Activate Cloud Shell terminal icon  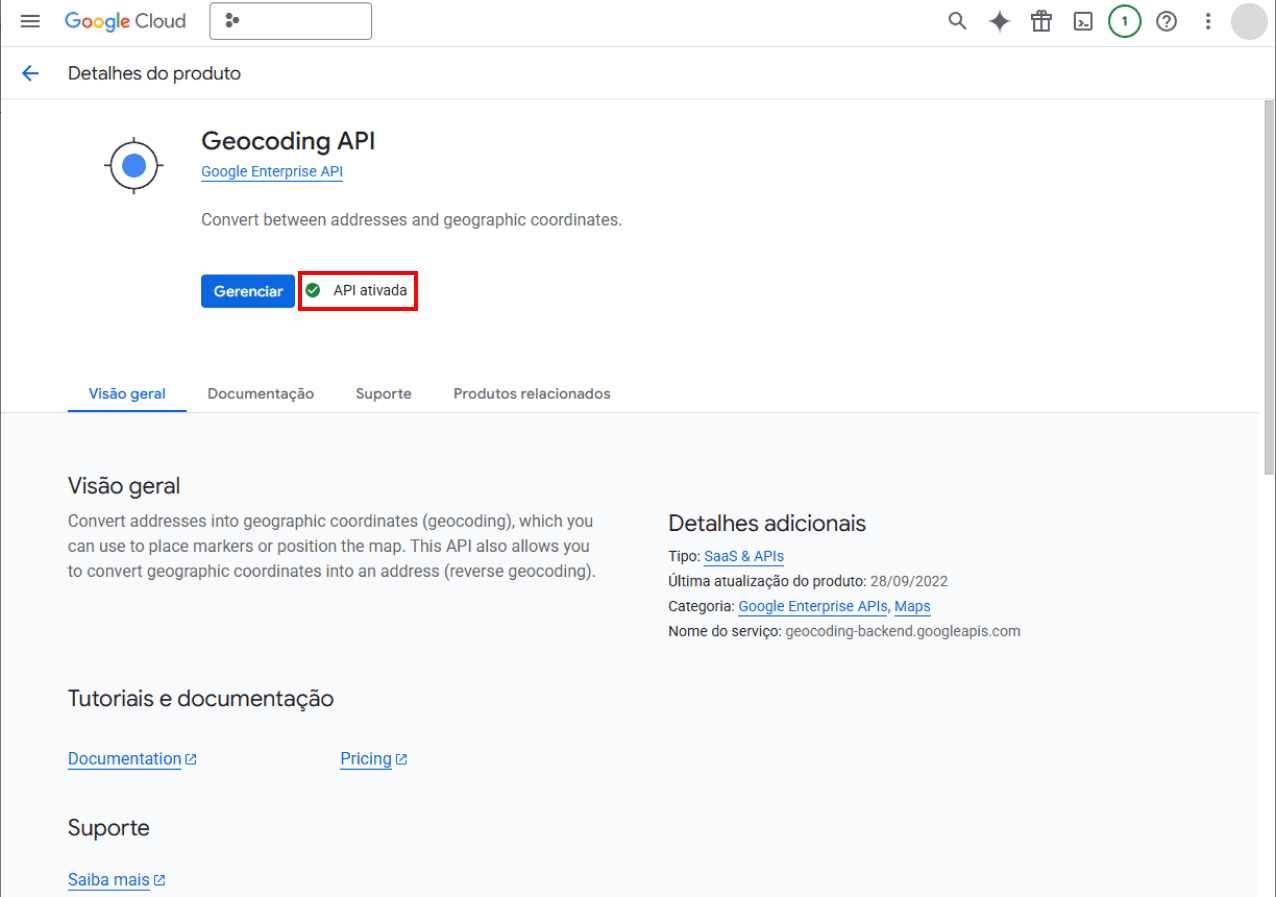coord(1083,21)
